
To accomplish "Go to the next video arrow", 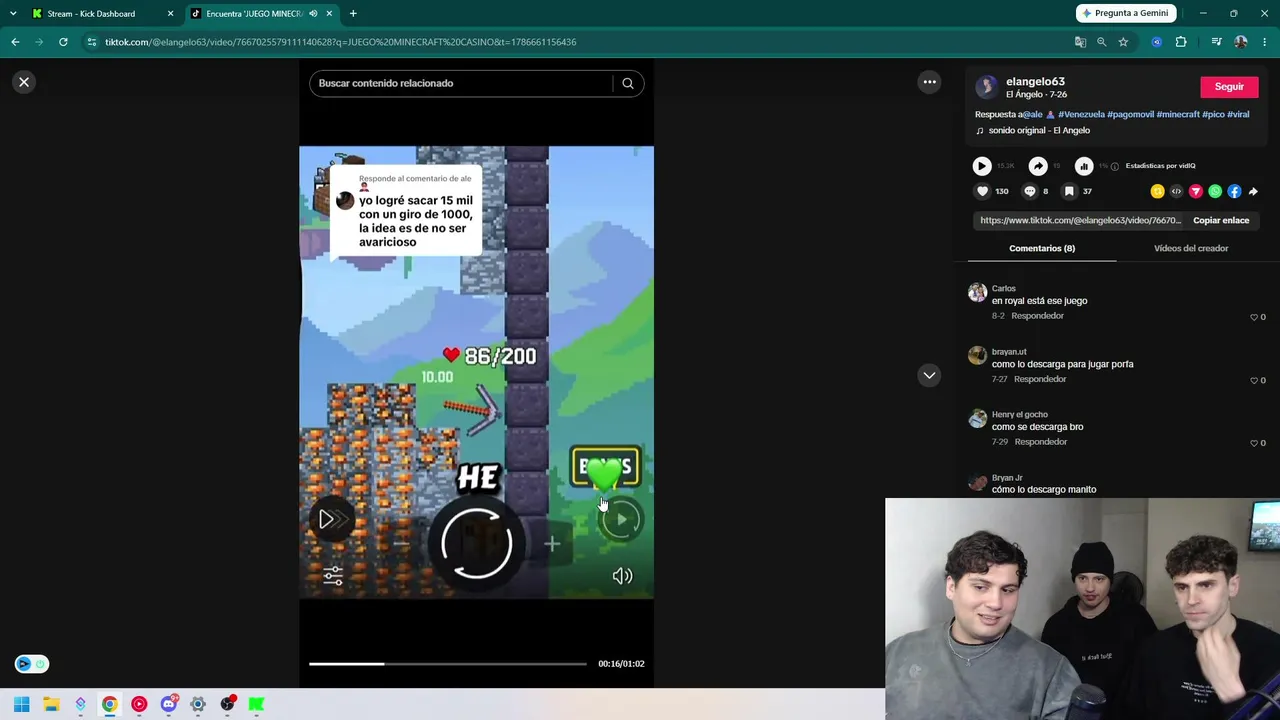I will [x=929, y=375].
